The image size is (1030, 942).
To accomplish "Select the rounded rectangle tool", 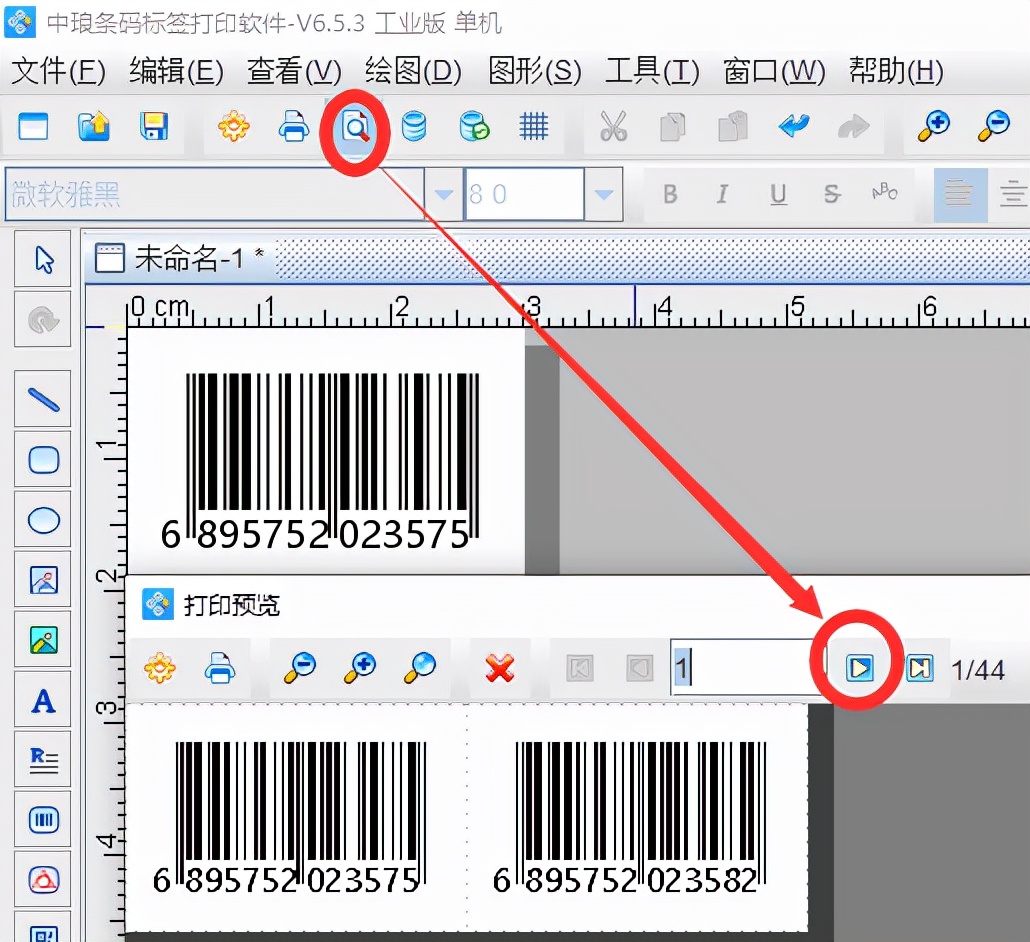I will (x=43, y=459).
